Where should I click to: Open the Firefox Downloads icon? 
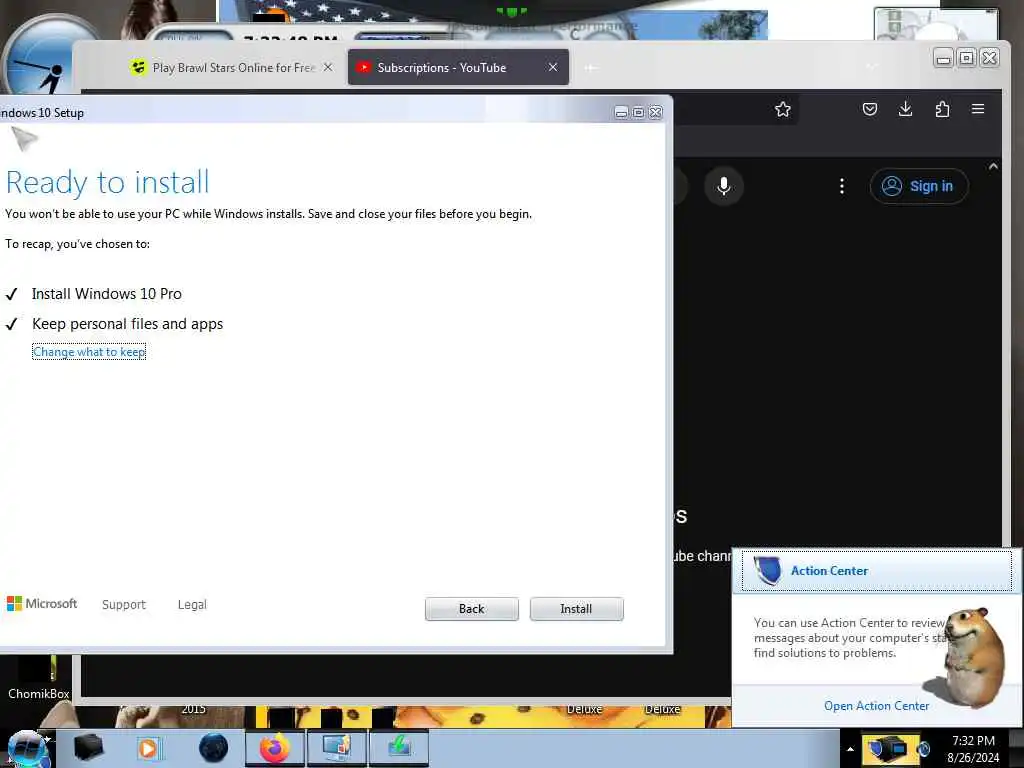pos(905,109)
